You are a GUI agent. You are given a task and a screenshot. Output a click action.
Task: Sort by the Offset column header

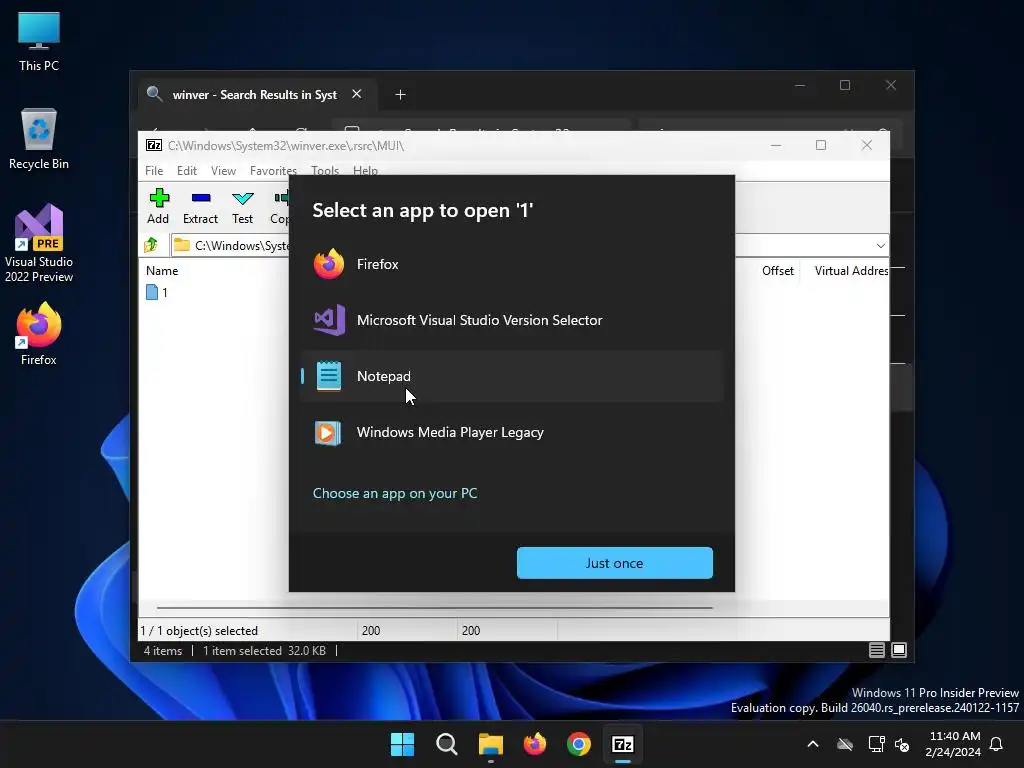click(777, 270)
